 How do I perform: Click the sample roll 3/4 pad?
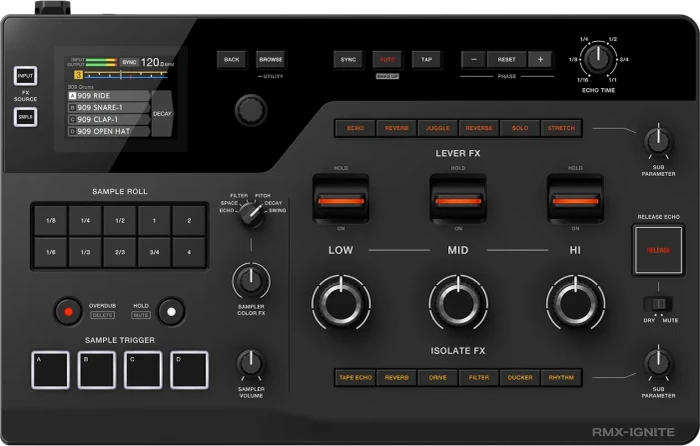(x=154, y=252)
